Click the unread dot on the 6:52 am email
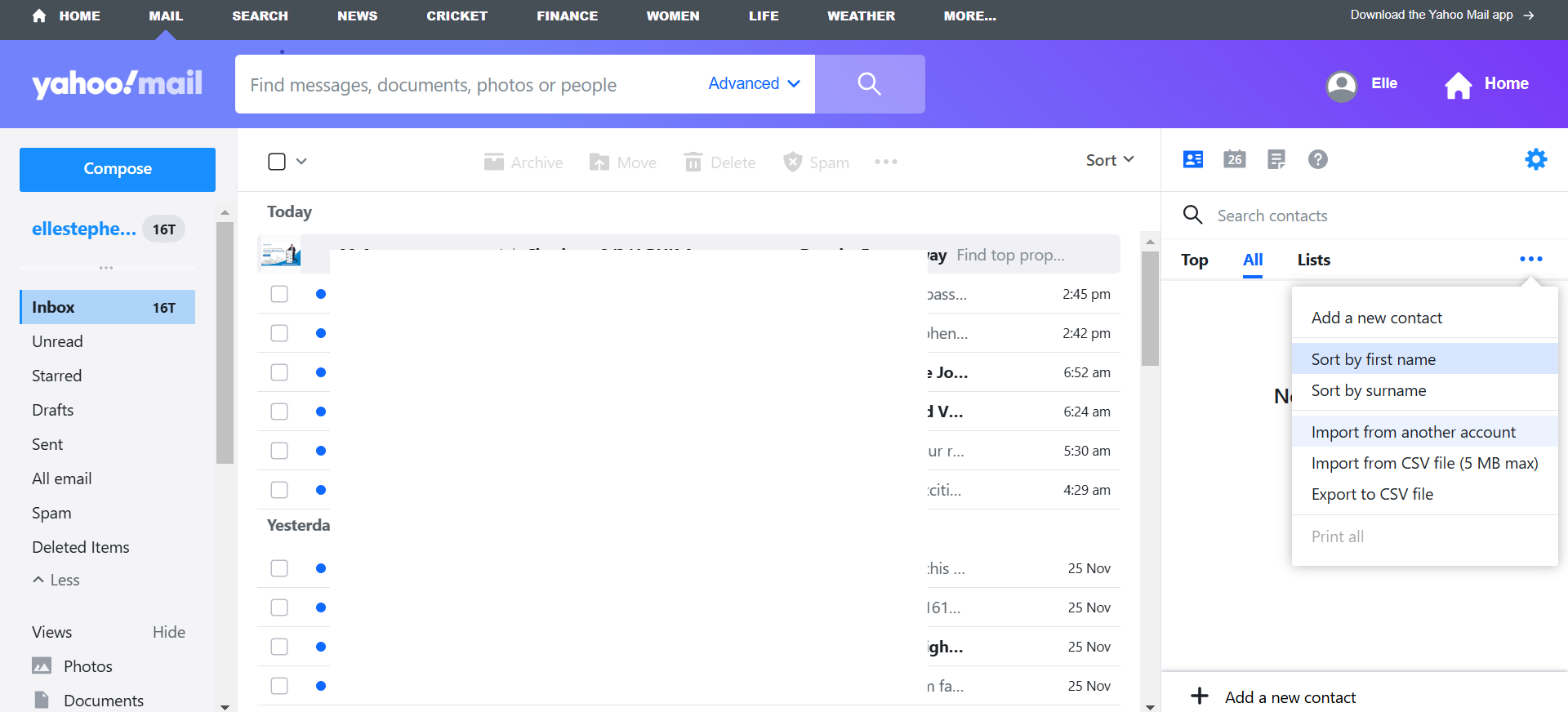 coord(321,372)
